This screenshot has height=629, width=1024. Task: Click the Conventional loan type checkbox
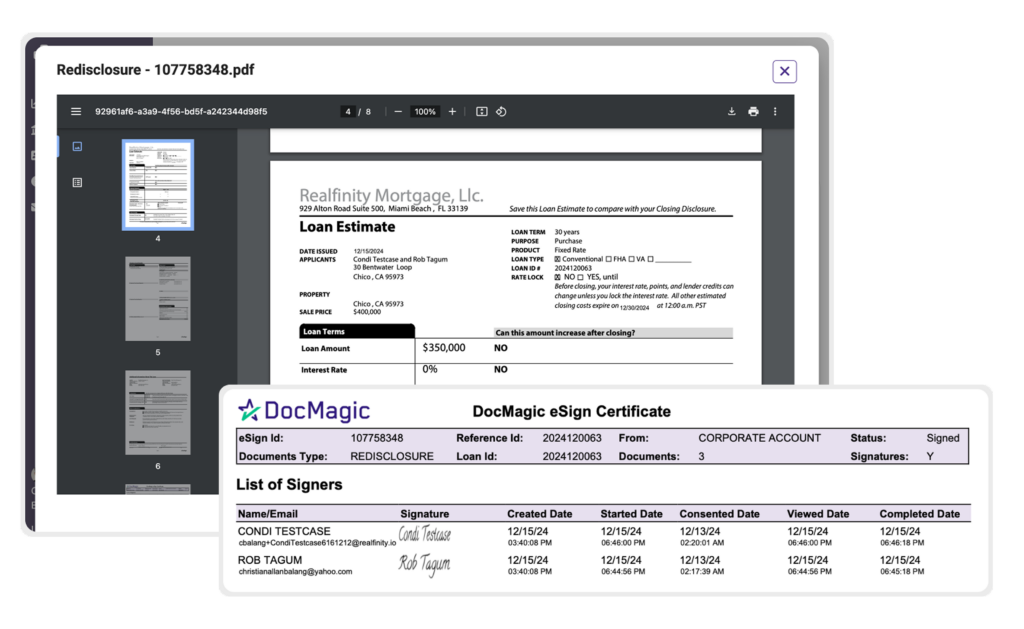558,259
